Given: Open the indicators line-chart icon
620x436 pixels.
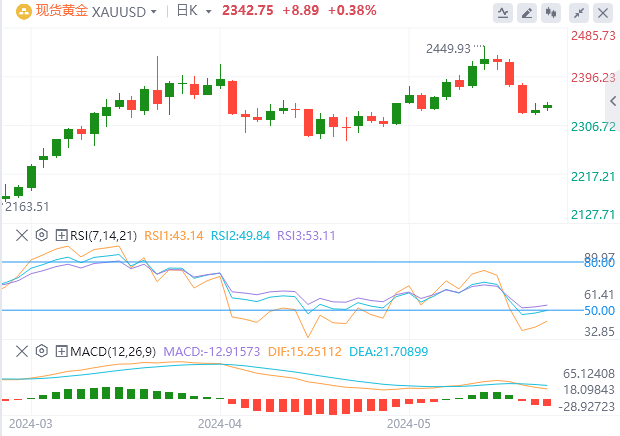Looking at the screenshot, I should pyautogui.click(x=502, y=13).
